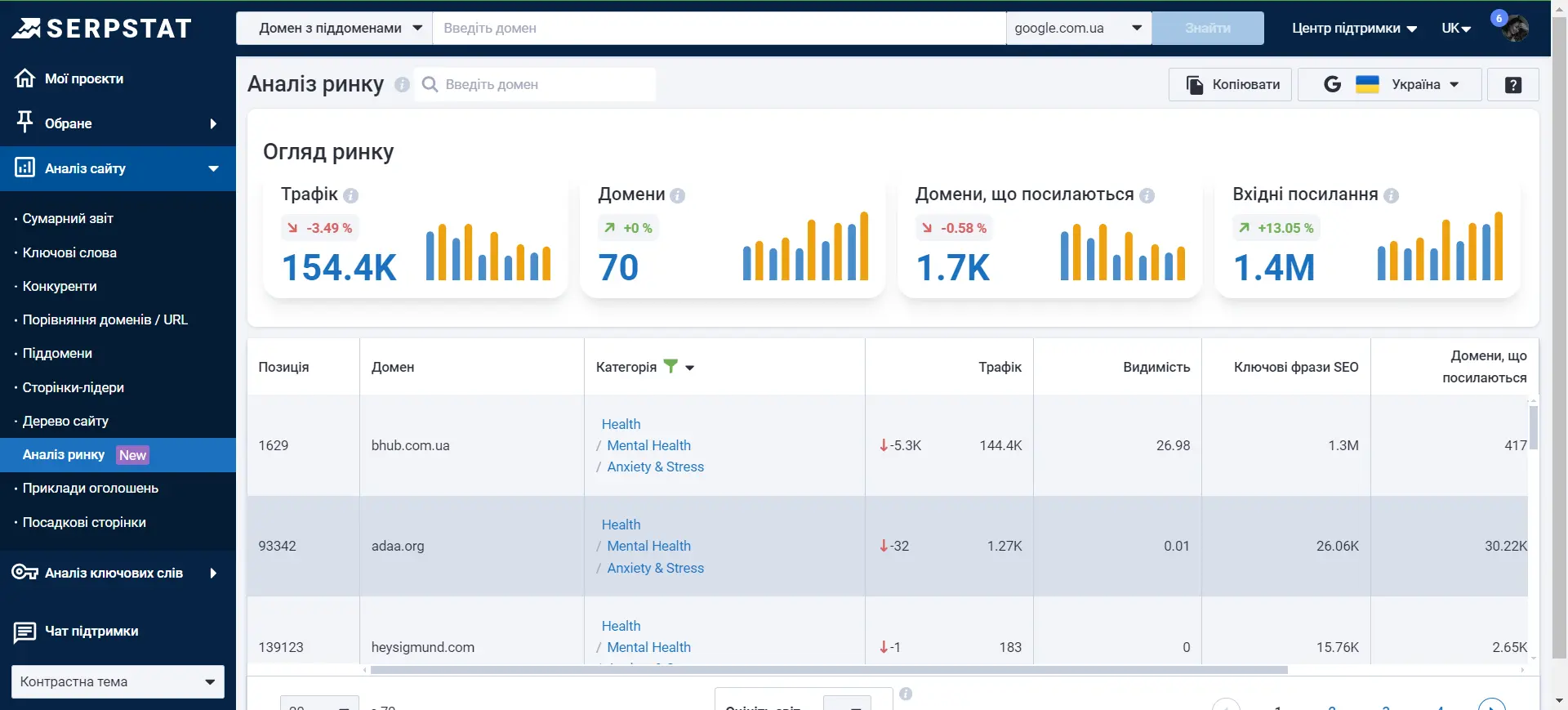Click the copy icon in Копіювати button
This screenshot has width=1568, height=710.
tap(1195, 85)
